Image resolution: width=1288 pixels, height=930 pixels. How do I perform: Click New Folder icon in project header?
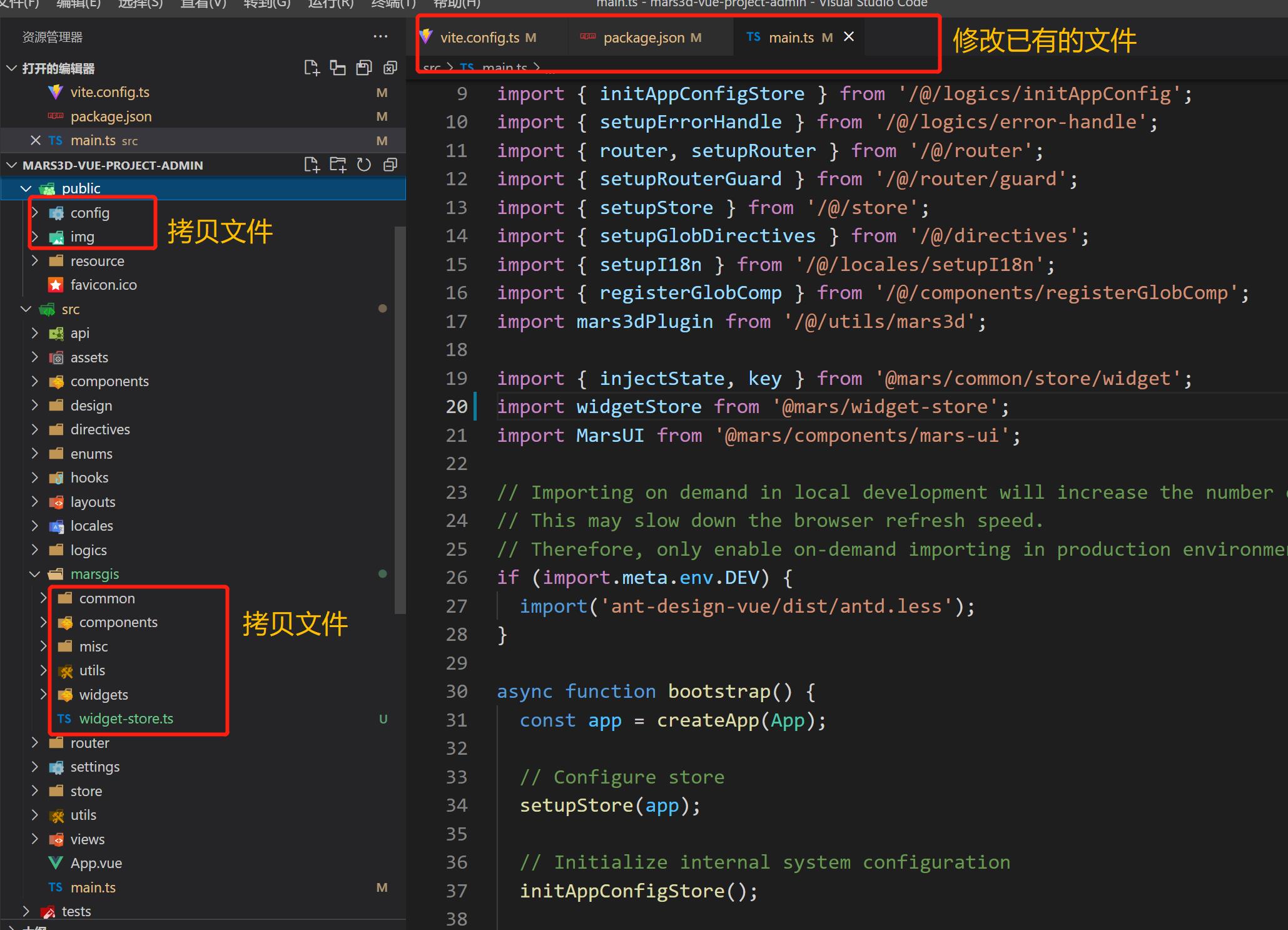pos(338,165)
